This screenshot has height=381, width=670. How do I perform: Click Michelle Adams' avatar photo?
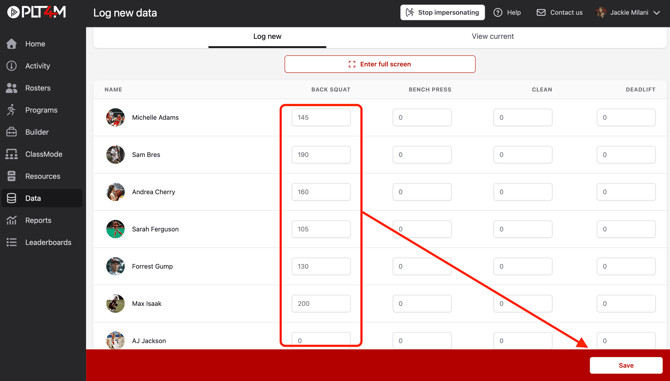pyautogui.click(x=115, y=117)
